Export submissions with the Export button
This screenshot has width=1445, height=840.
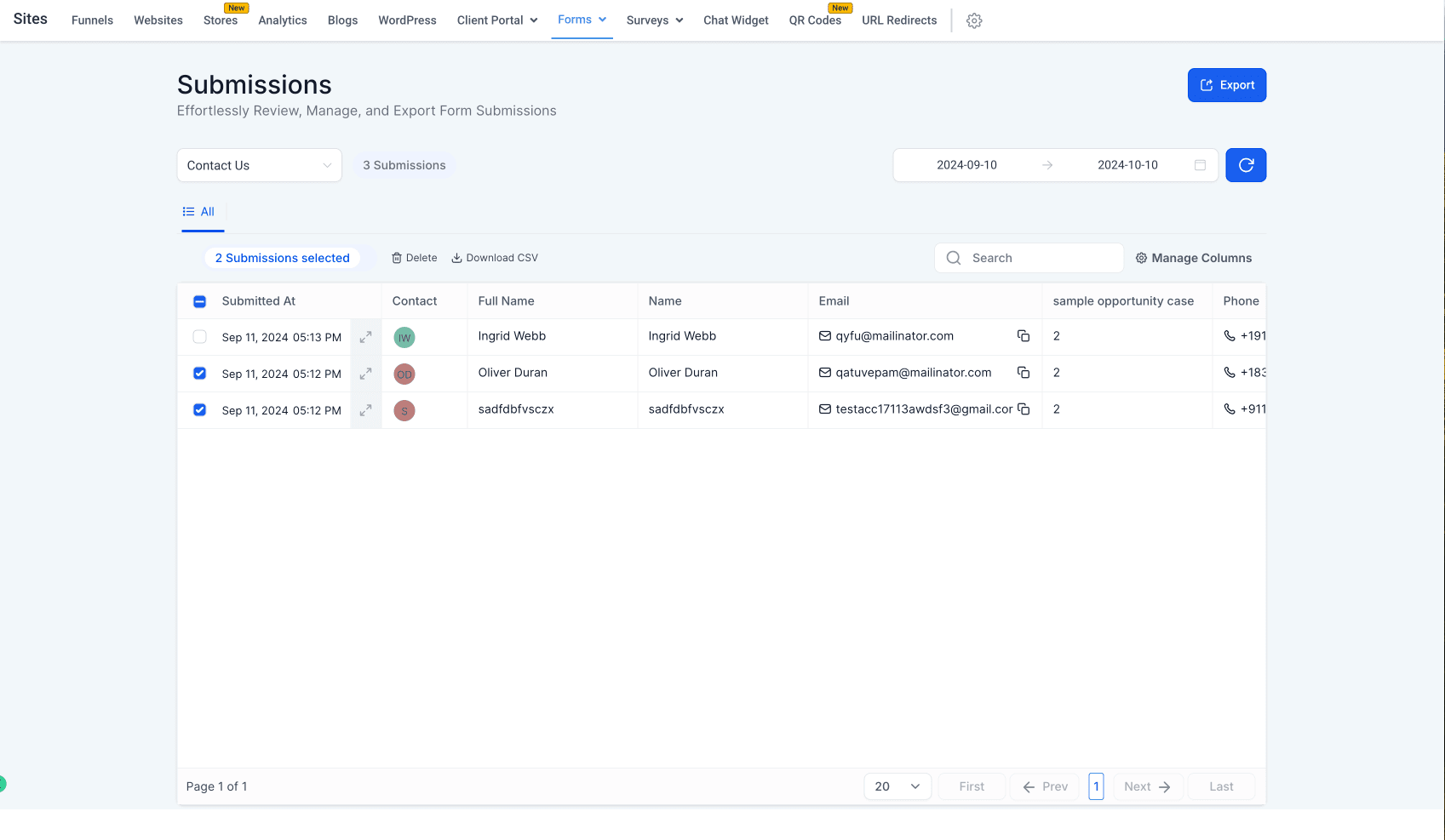1226,85
